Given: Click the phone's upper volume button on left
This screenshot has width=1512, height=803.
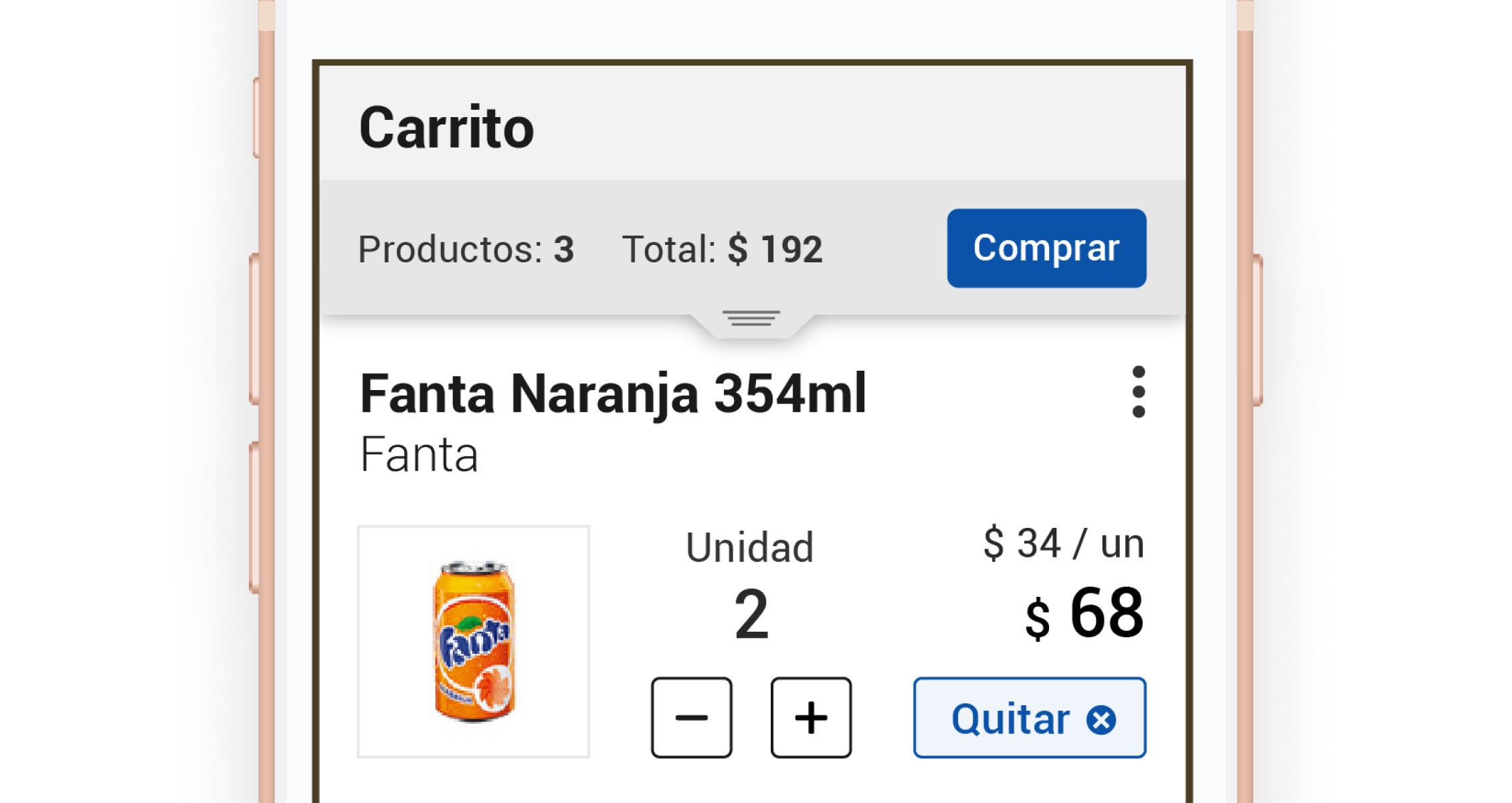Looking at the screenshot, I should 254,330.
